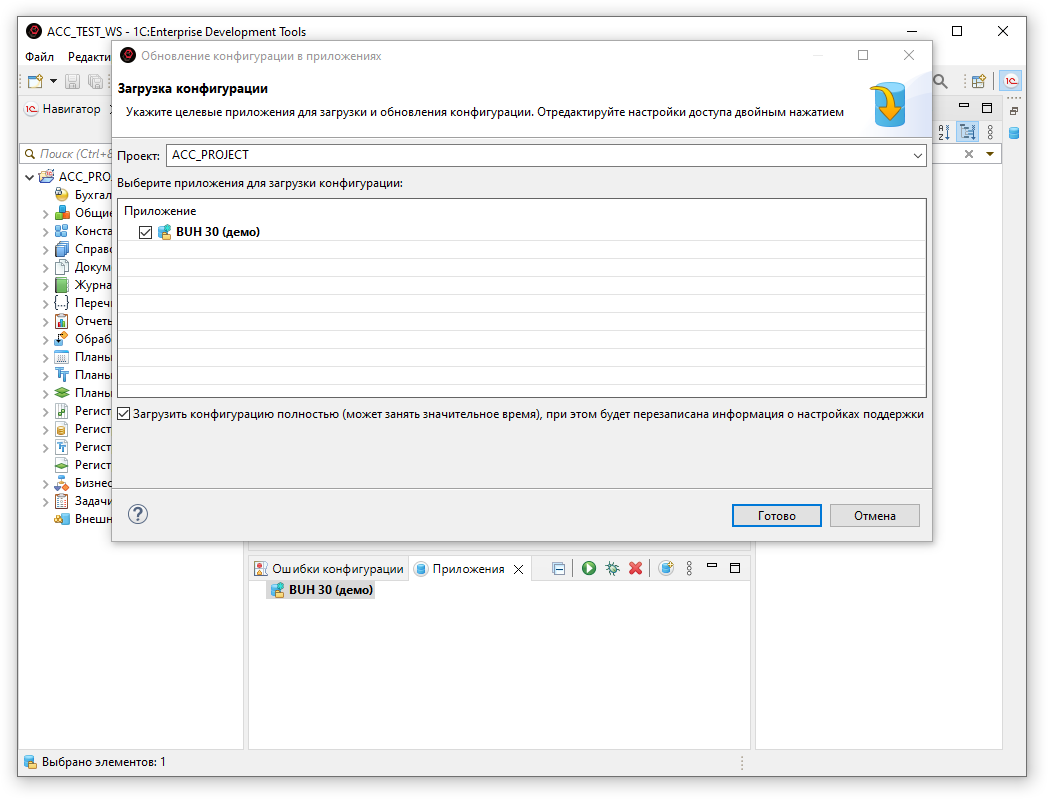Screen dimensions: 1048x799
Task: Click the New wizard toolbar icon
Action: click(x=35, y=82)
